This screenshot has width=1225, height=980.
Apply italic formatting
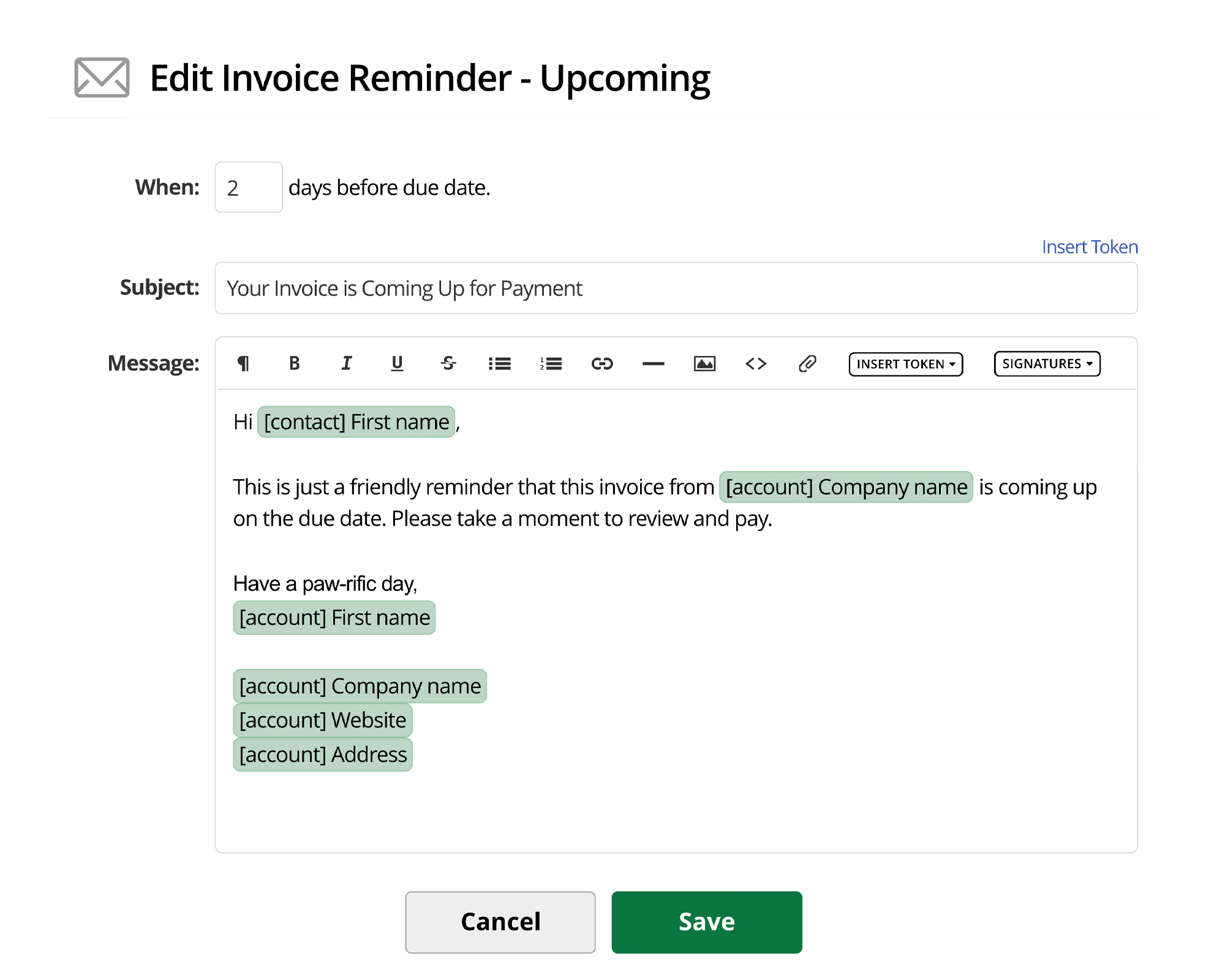[346, 363]
